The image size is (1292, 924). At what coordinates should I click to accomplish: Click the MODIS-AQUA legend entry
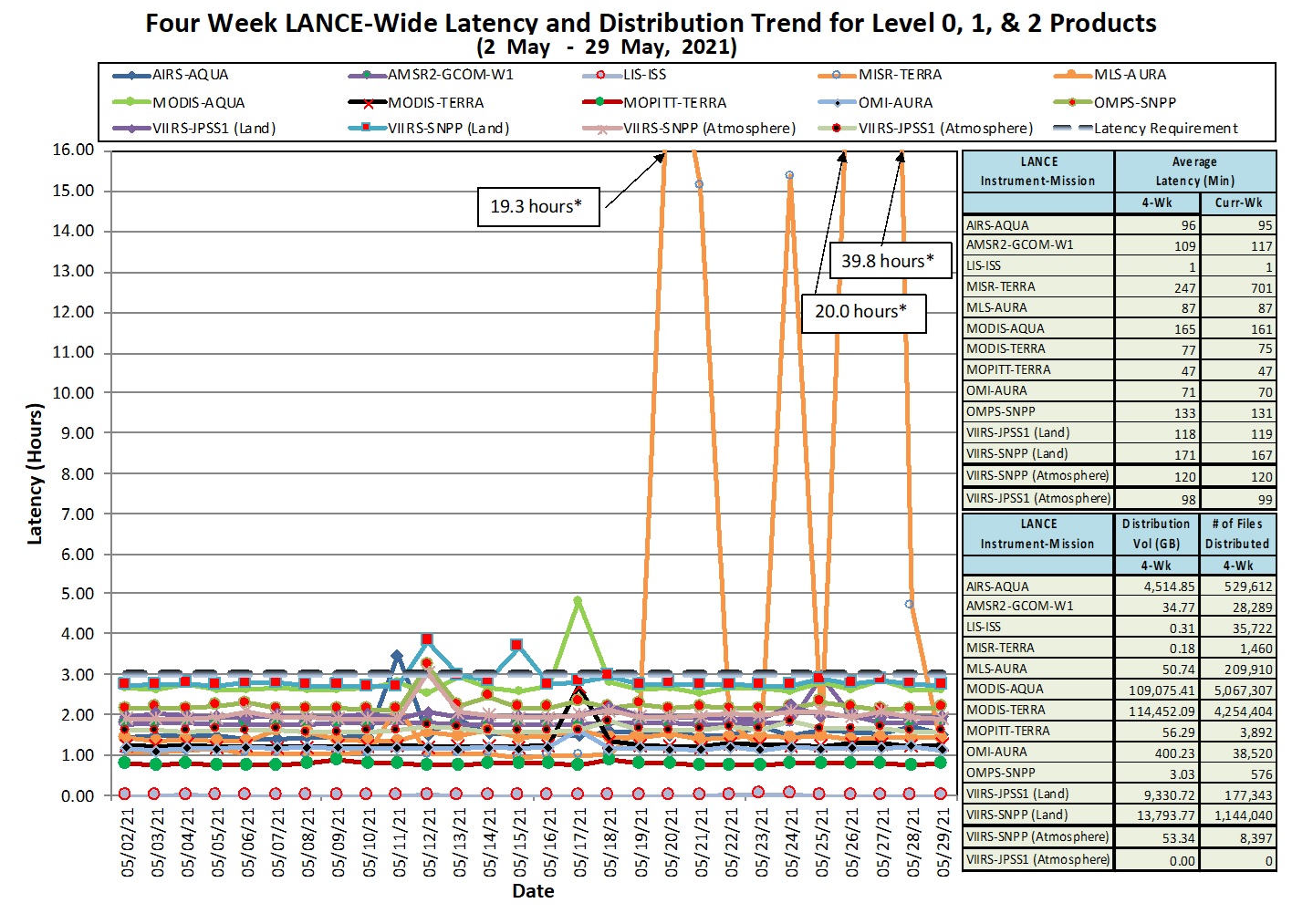click(x=179, y=103)
